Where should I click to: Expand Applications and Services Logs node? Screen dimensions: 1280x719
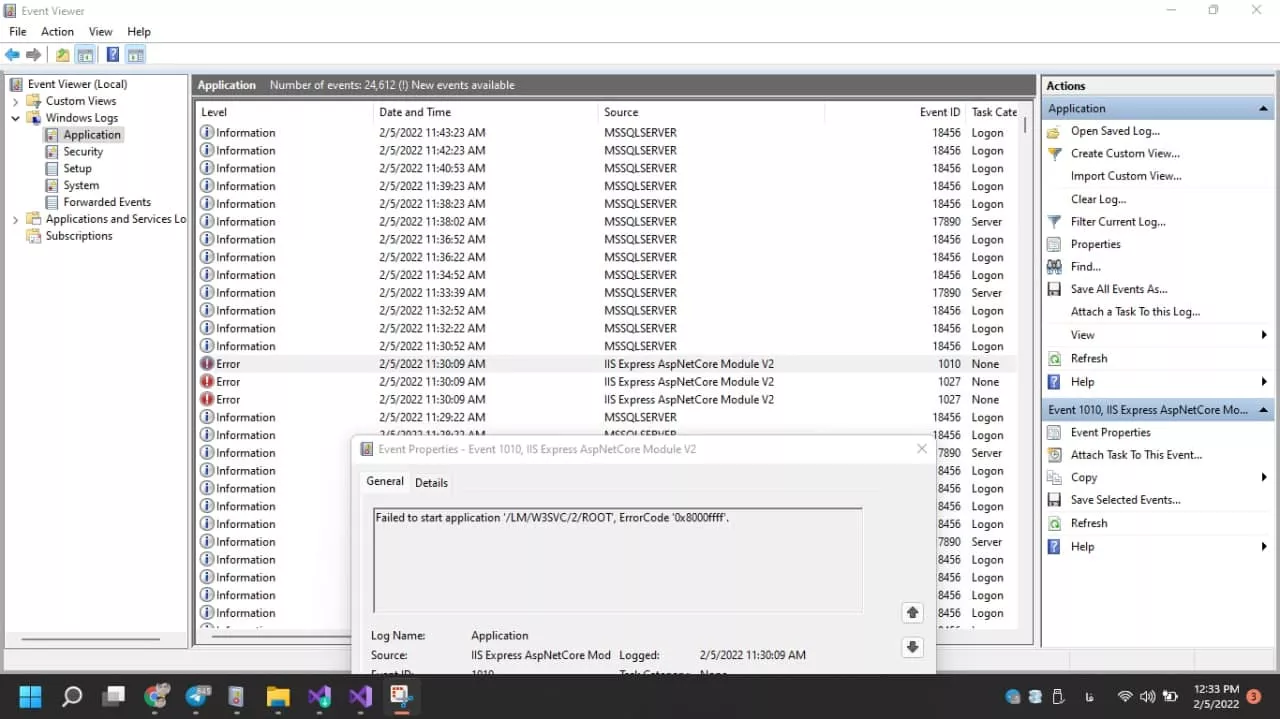15,220
